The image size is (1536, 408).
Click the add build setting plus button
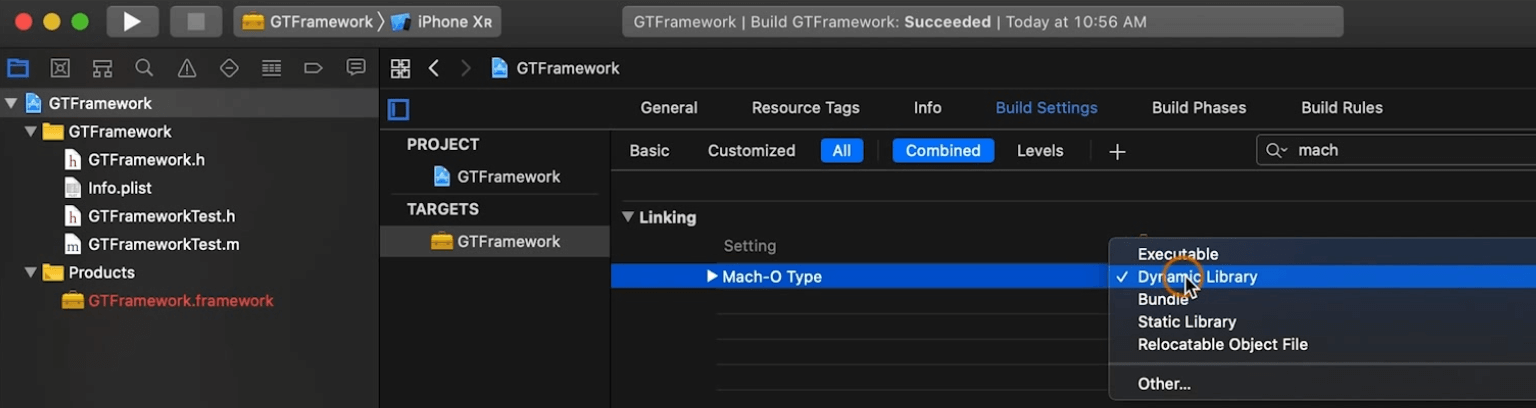tap(1117, 152)
